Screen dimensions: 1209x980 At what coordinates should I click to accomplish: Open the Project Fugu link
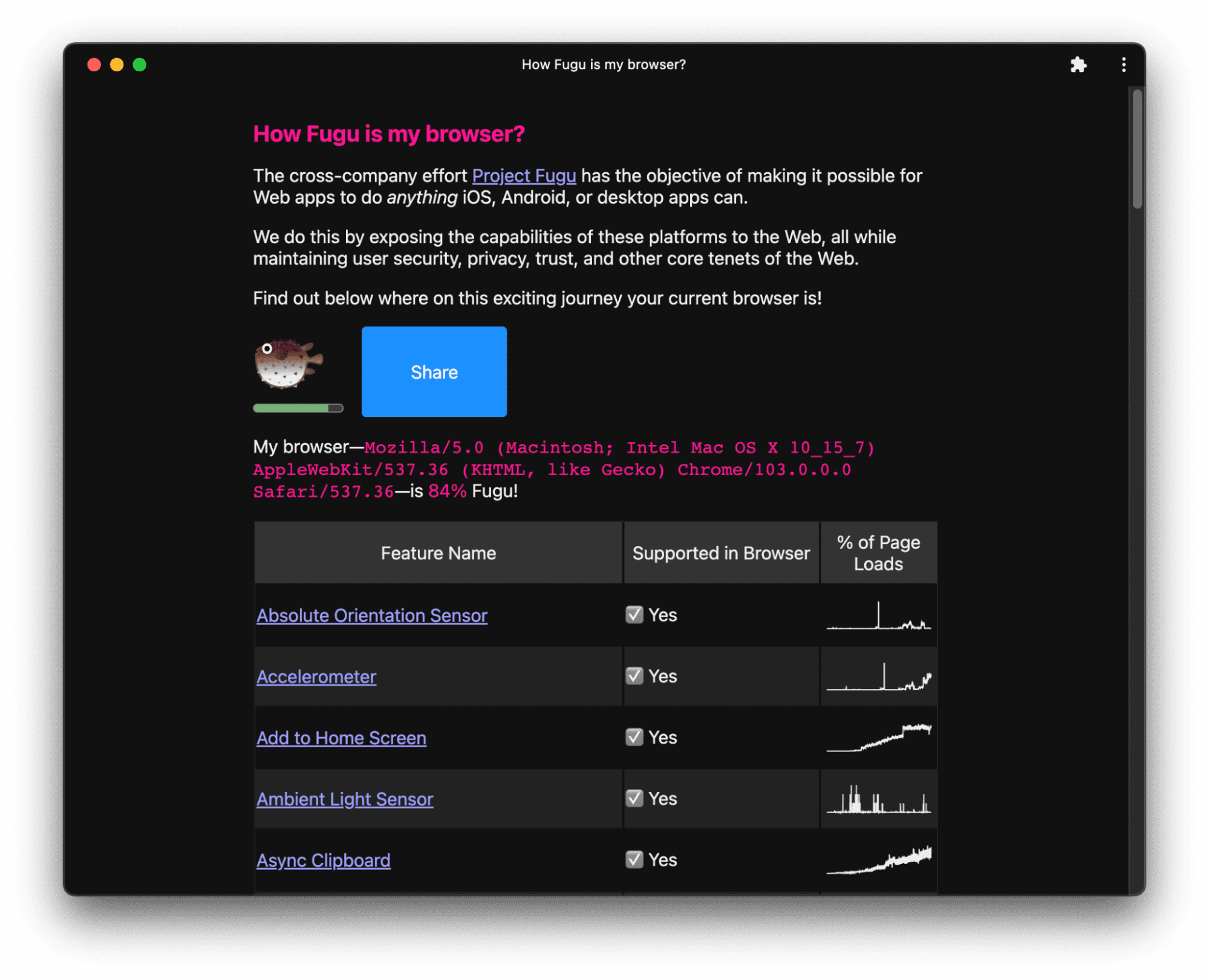click(523, 176)
